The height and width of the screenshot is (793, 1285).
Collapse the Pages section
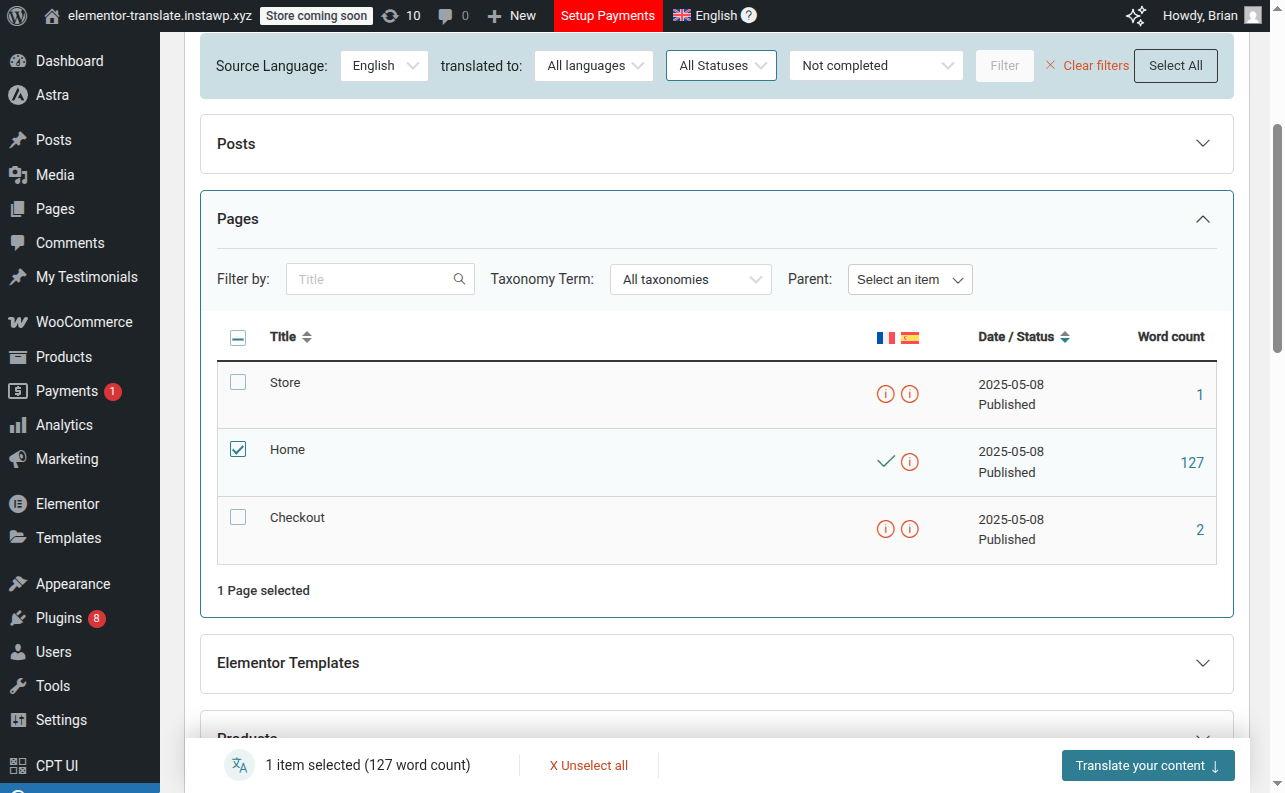click(1203, 219)
